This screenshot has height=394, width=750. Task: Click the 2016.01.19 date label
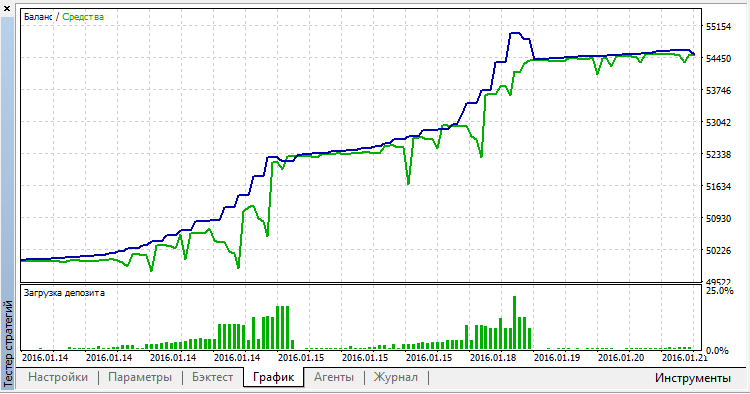[557, 358]
